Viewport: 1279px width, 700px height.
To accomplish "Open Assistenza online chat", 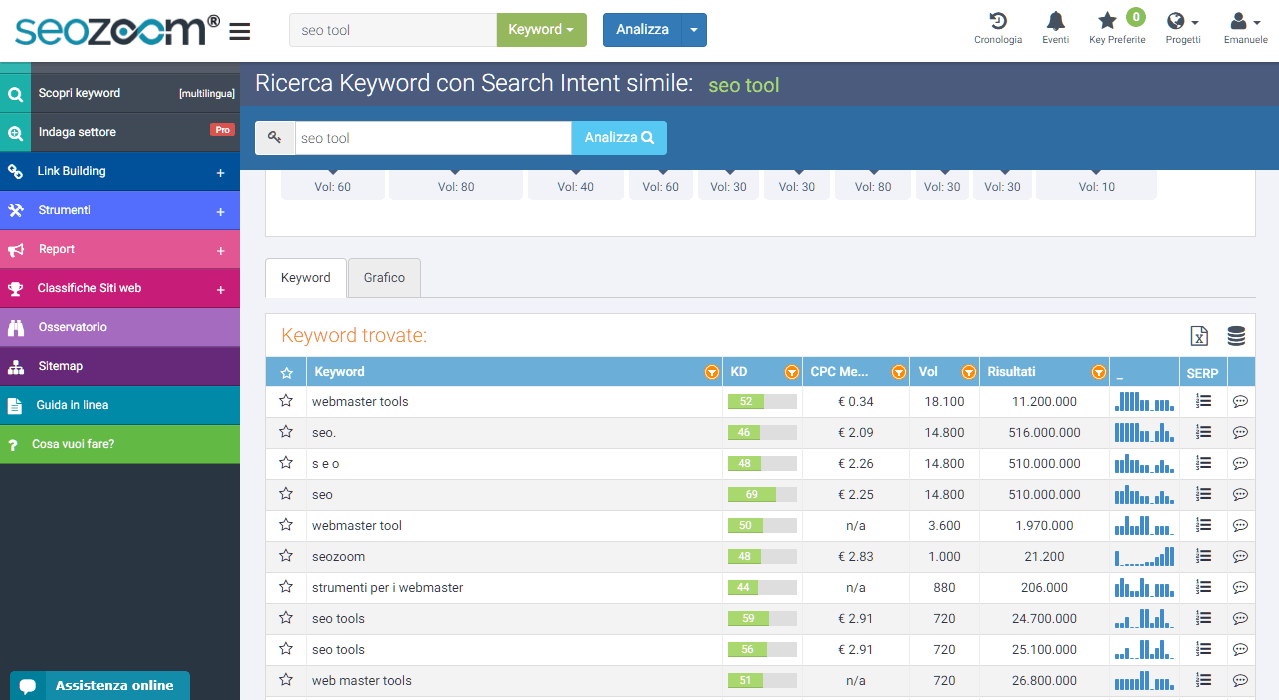I will [99, 685].
